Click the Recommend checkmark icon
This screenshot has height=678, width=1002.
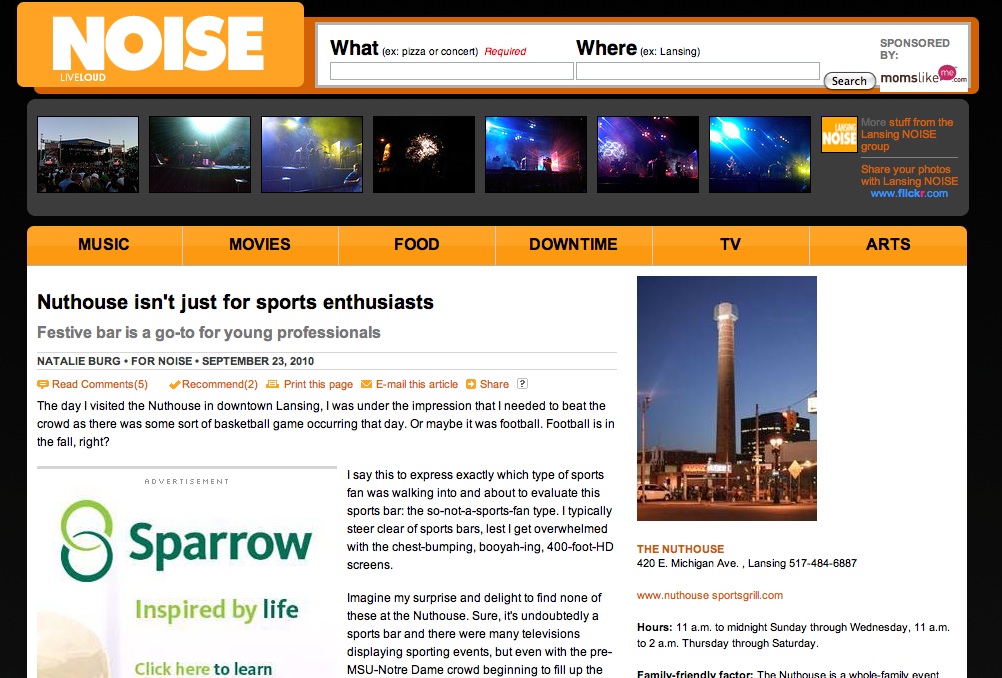tap(174, 384)
